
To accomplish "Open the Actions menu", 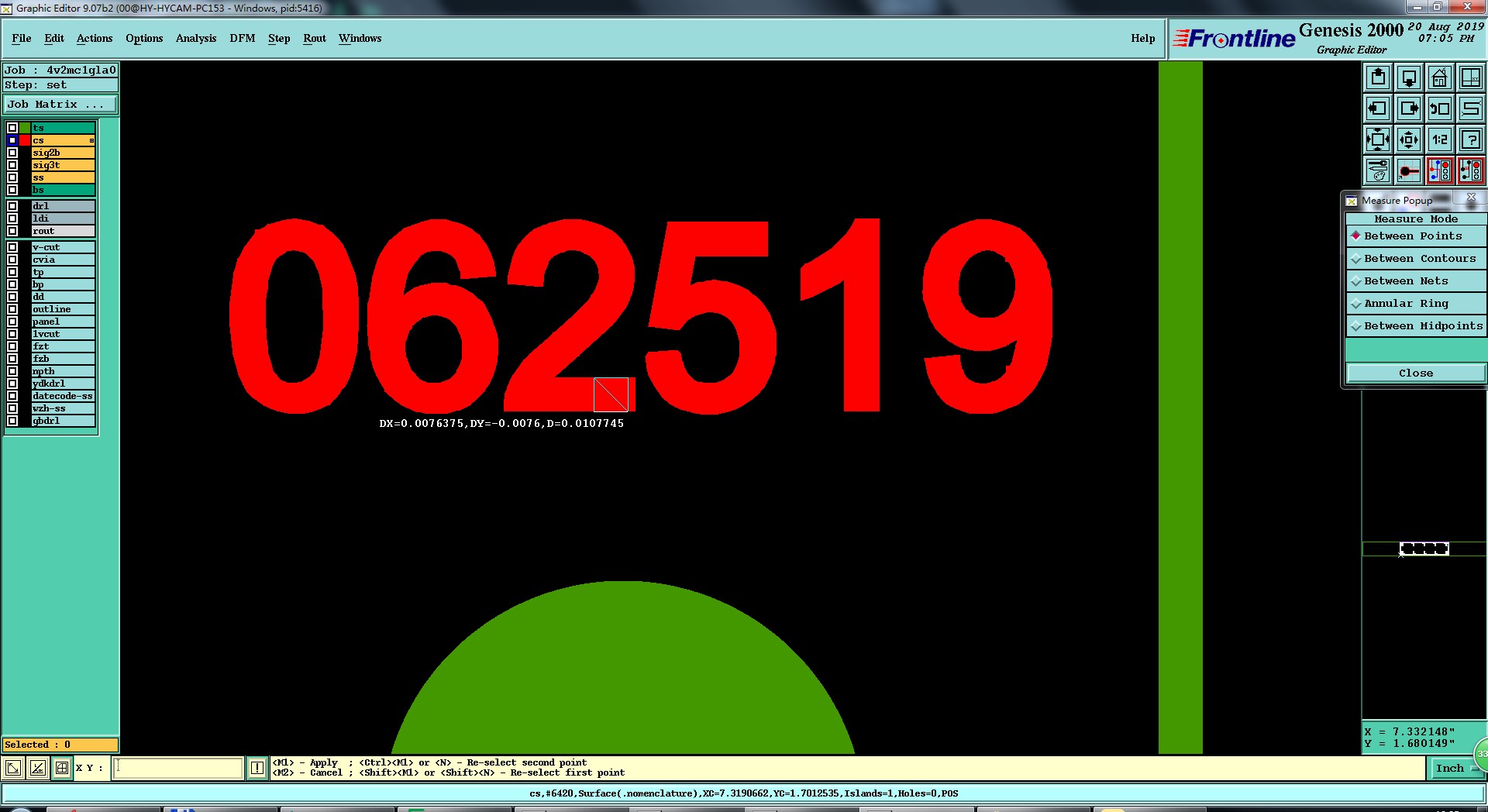I will point(95,38).
